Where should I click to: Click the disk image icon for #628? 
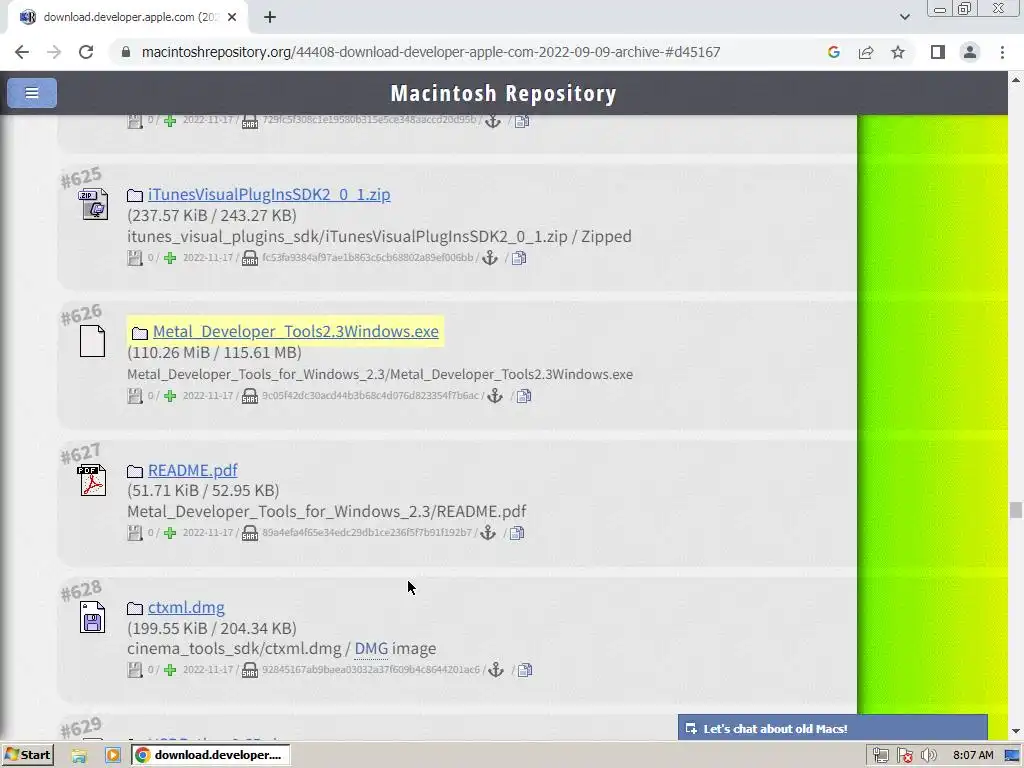[x=92, y=617]
